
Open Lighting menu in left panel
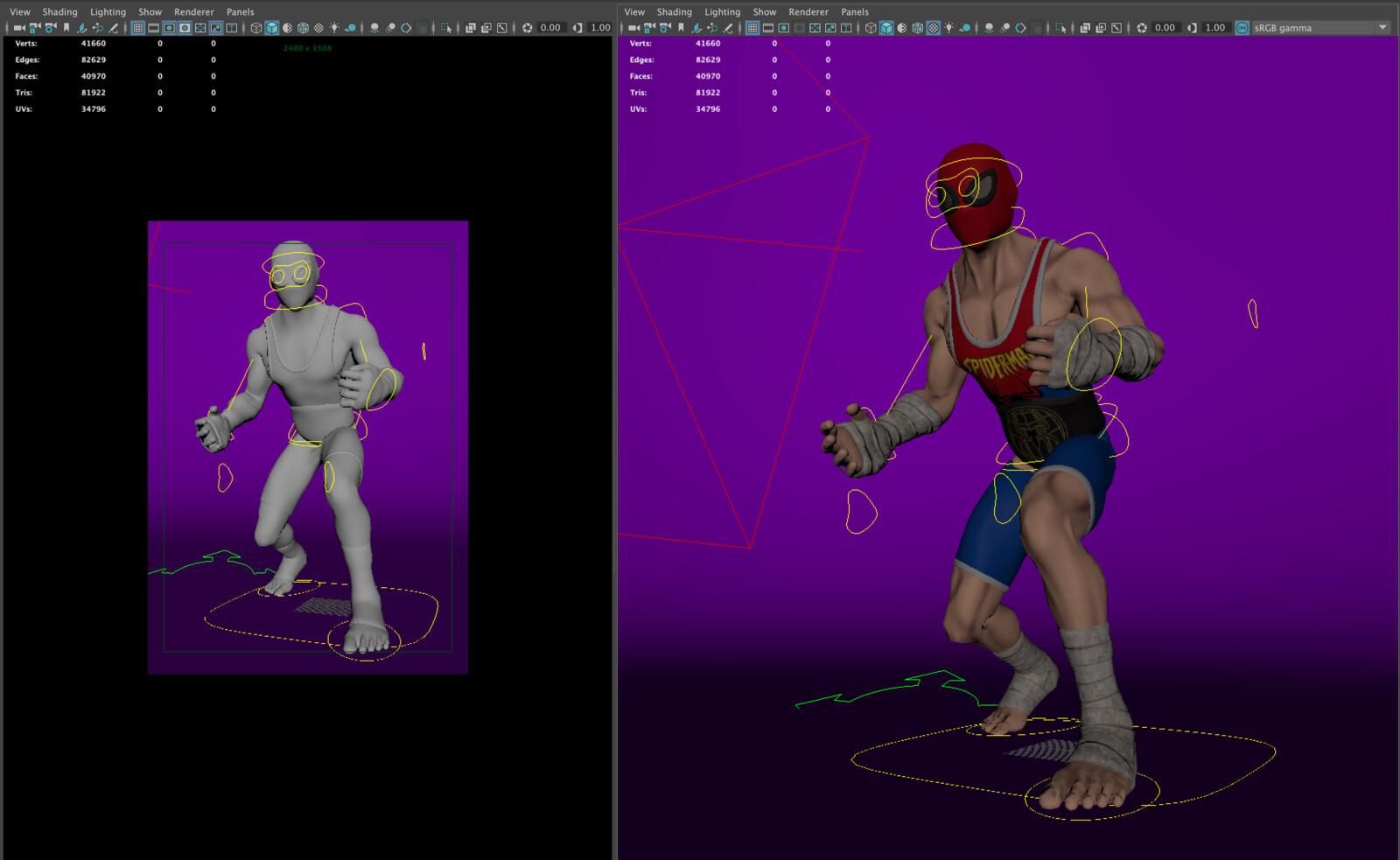coord(108,12)
